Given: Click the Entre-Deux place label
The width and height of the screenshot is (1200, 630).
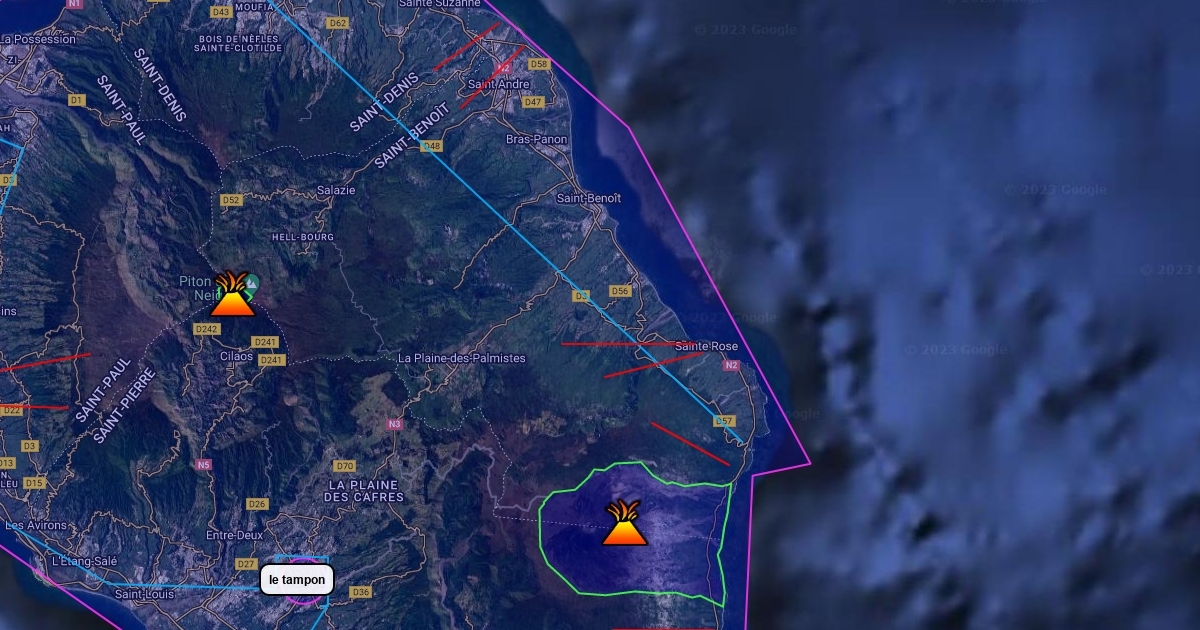Looking at the screenshot, I should (x=234, y=535).
